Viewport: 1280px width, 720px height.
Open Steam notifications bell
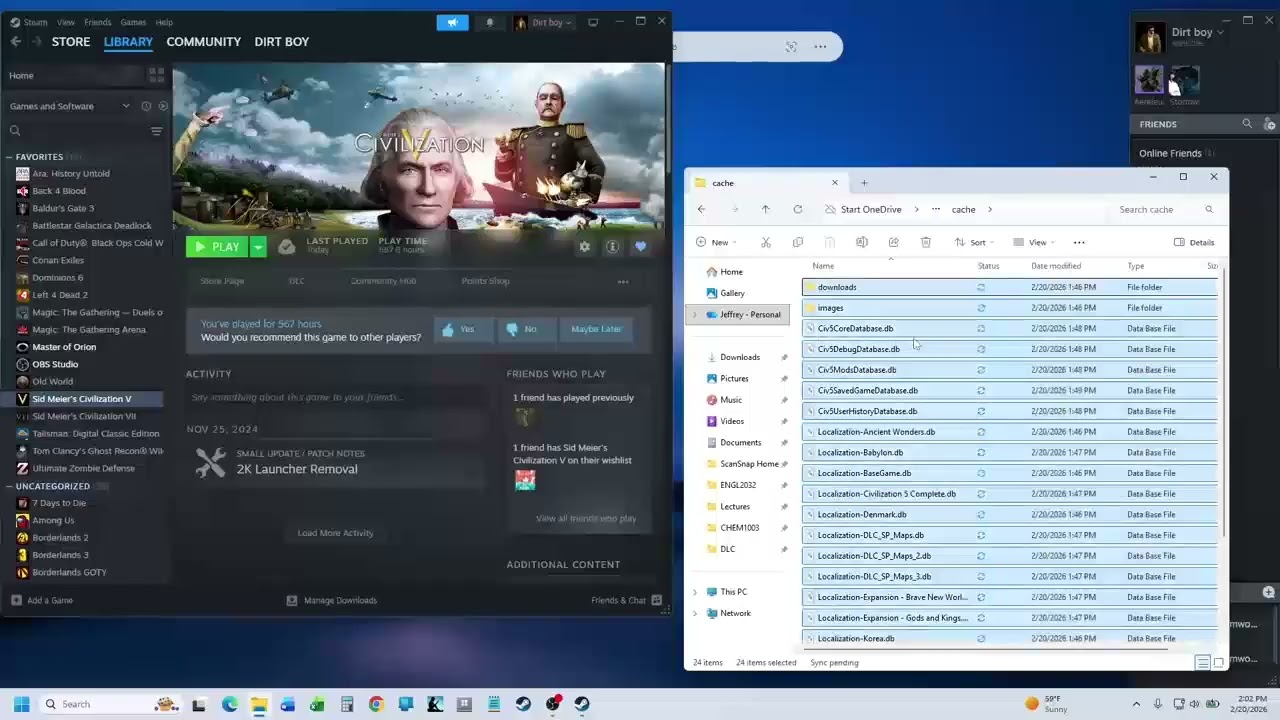[489, 22]
